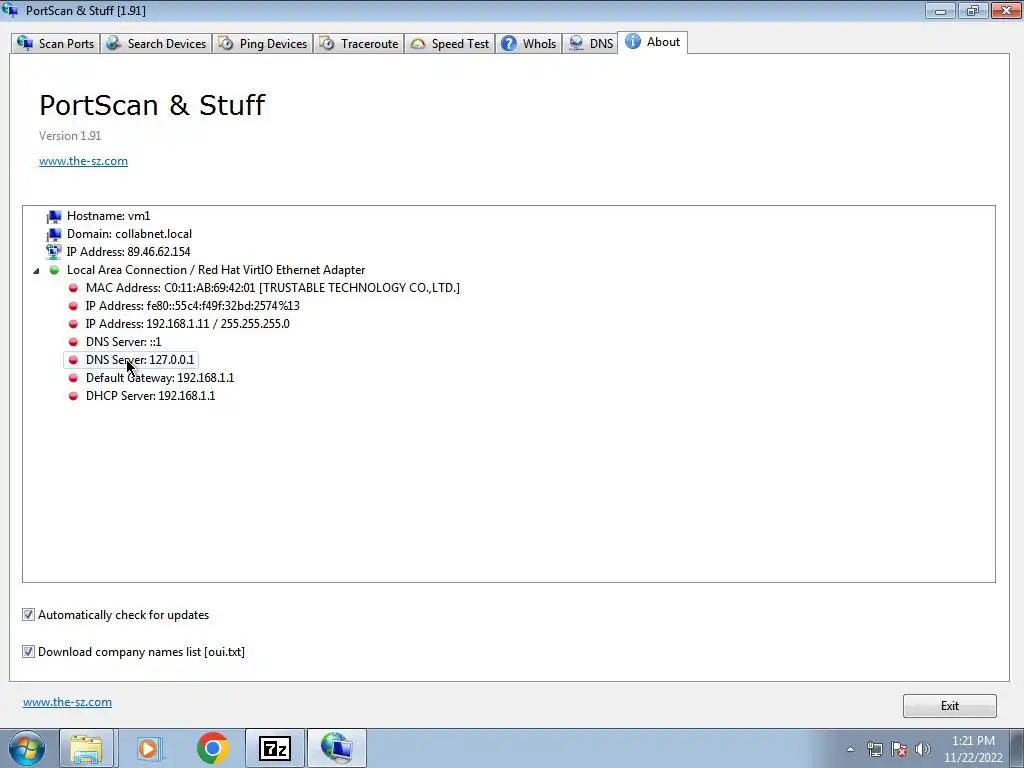Screen dimensions: 1024x768
Task: Select the MAC Address C0:11:AB:69:42:01 row
Action: 273,287
